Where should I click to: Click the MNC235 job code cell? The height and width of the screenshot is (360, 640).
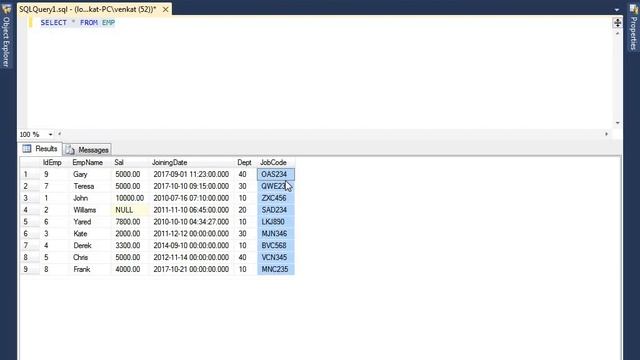[x=276, y=269]
